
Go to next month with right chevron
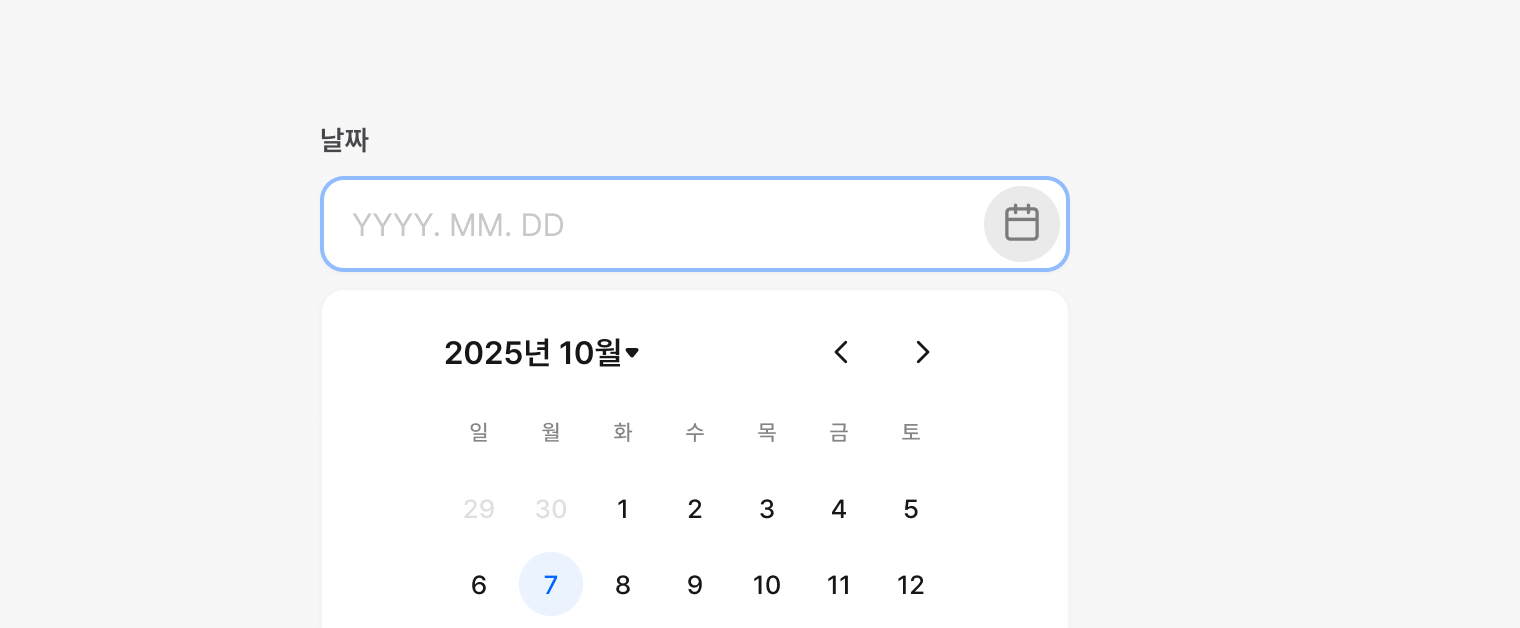[923, 352]
